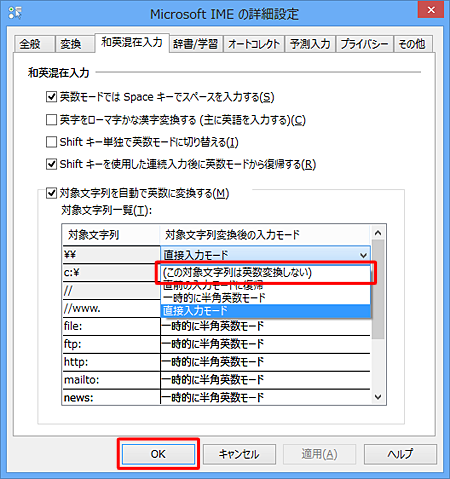Select the news: target string row
The image size is (450, 479).
coord(111,397)
